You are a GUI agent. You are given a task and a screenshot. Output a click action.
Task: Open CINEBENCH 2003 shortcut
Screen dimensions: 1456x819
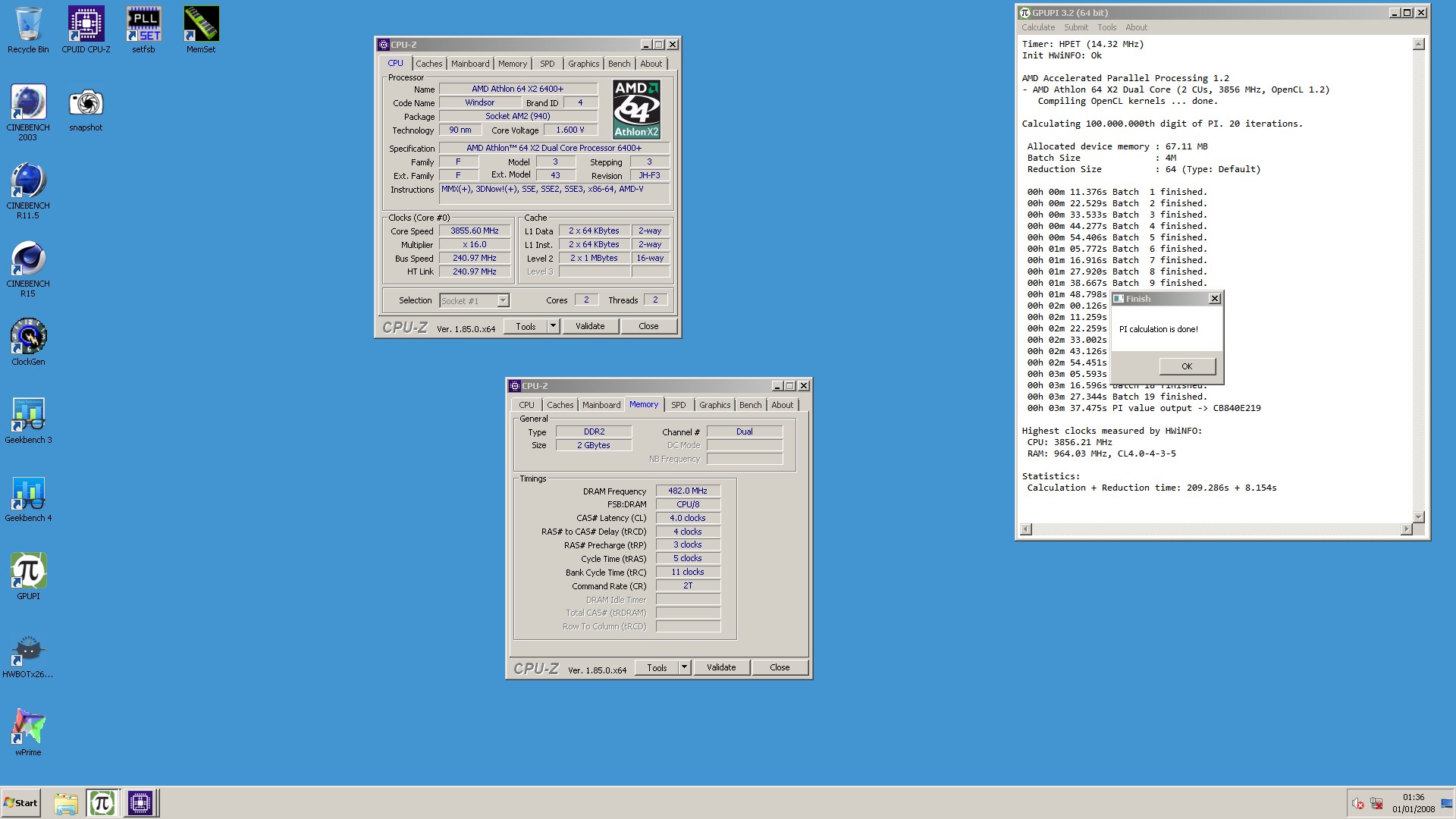[28, 112]
